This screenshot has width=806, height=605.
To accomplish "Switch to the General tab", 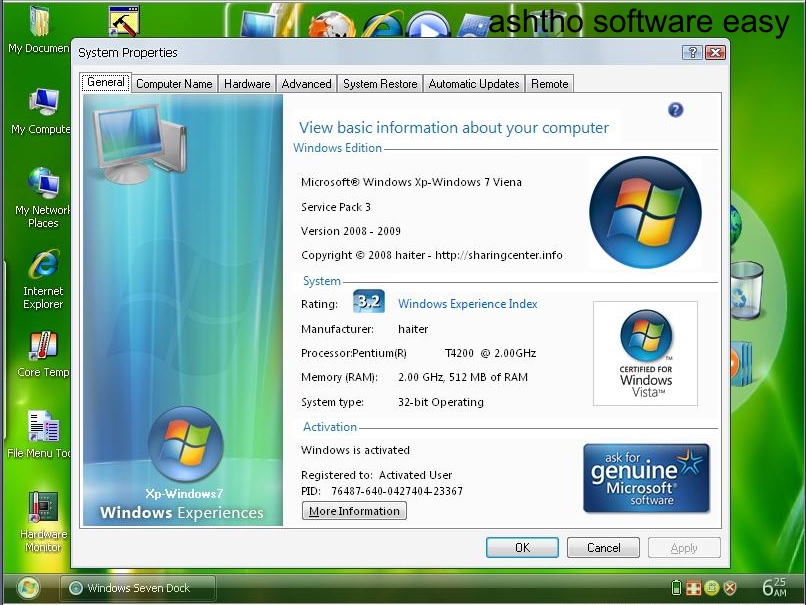I will pyautogui.click(x=105, y=83).
